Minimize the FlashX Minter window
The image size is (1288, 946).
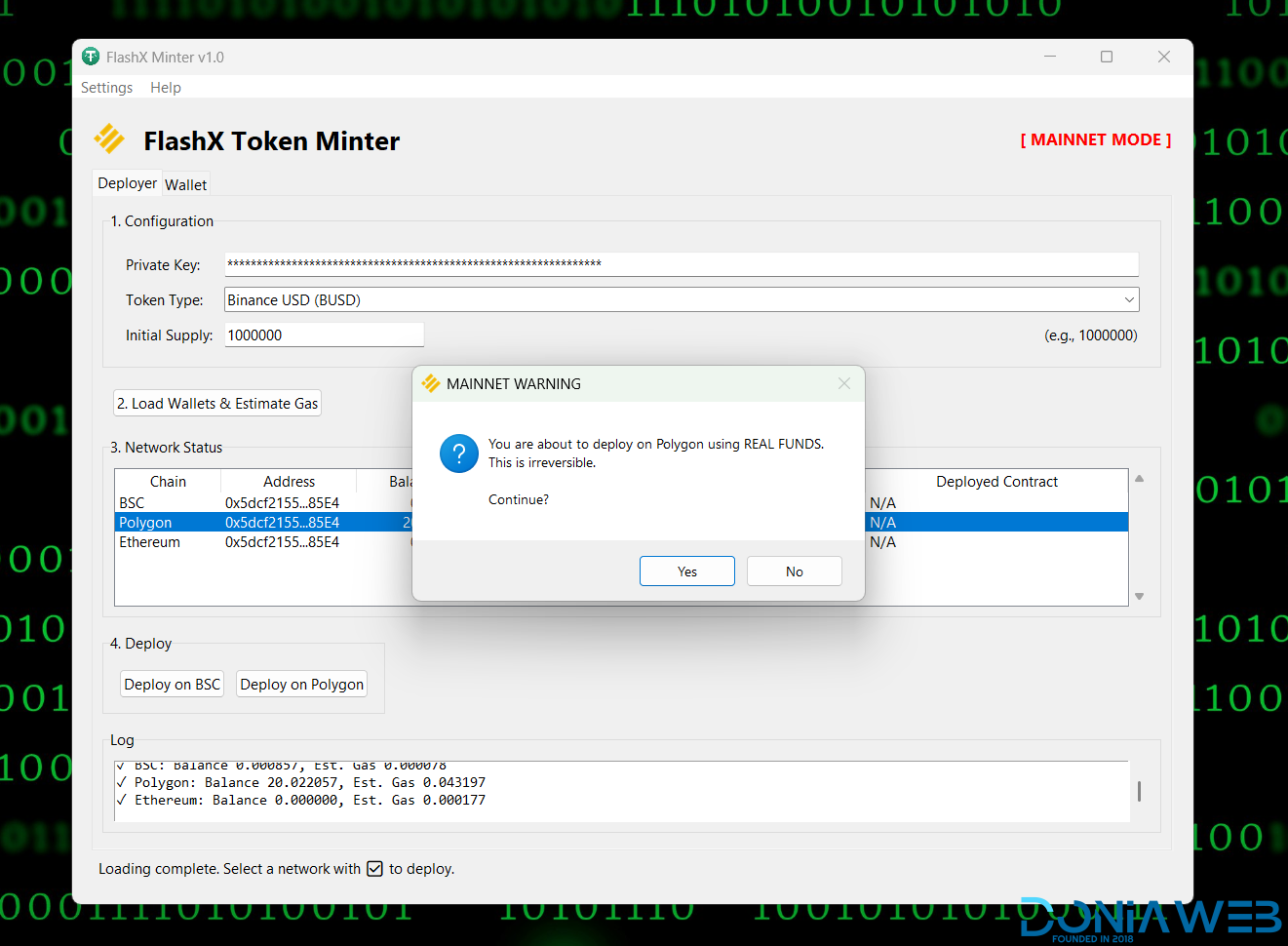coord(1049,57)
